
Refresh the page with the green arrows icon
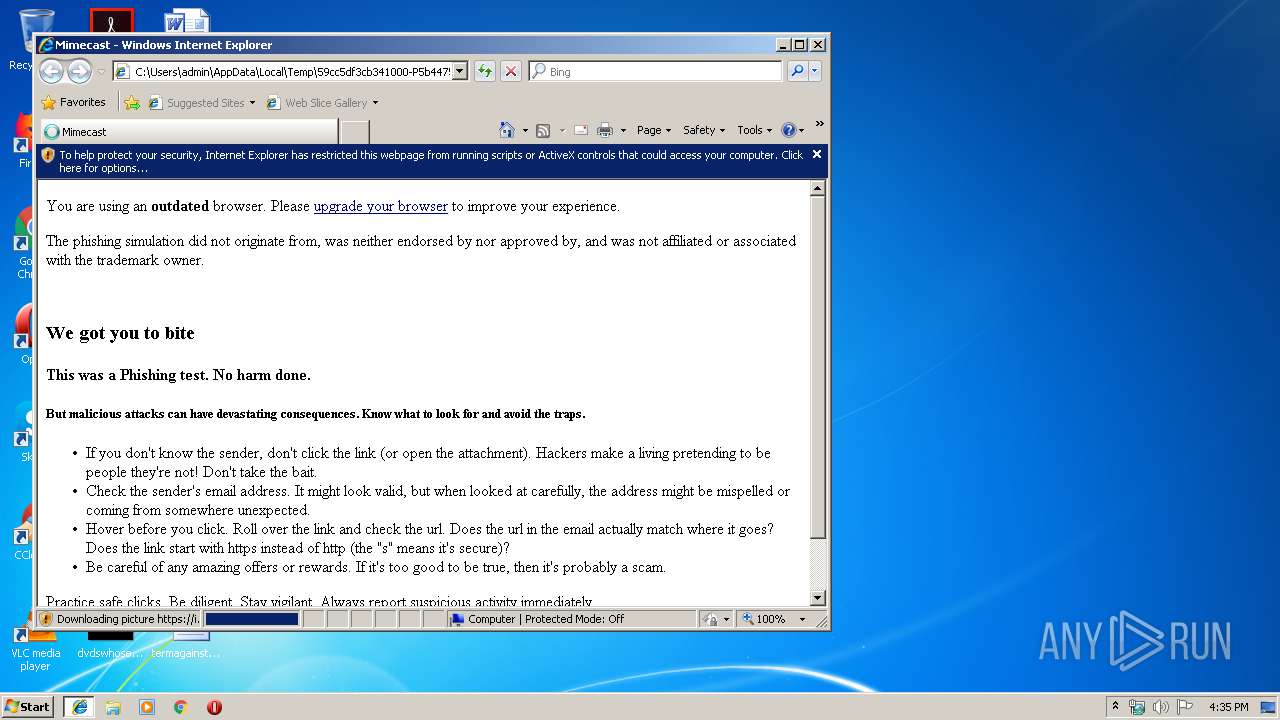tap(485, 71)
